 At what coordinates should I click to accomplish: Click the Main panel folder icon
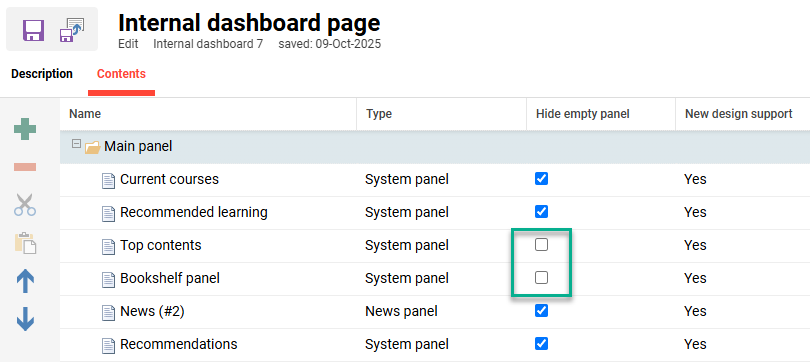92,147
